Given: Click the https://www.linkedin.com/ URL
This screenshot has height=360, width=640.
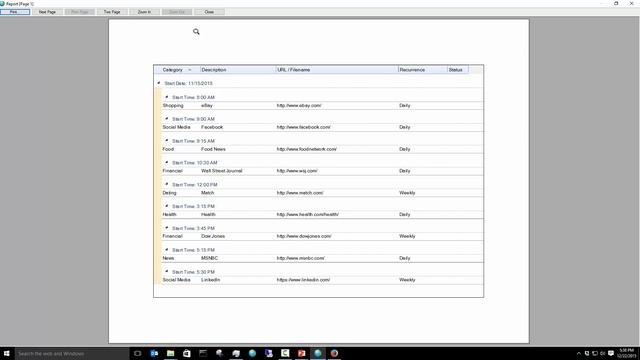Looking at the screenshot, I should tap(303, 280).
